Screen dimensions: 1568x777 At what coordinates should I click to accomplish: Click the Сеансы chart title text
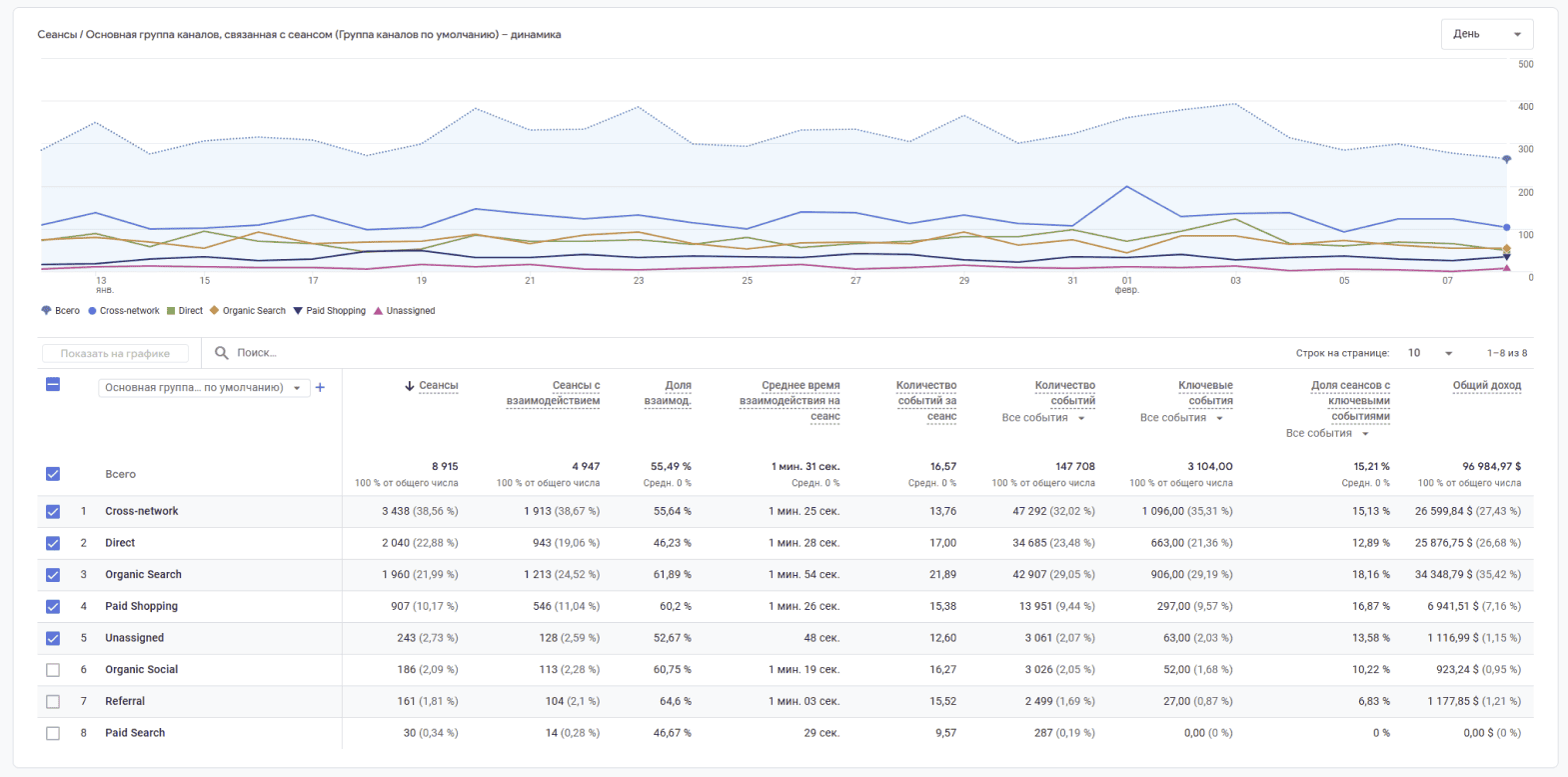299,34
